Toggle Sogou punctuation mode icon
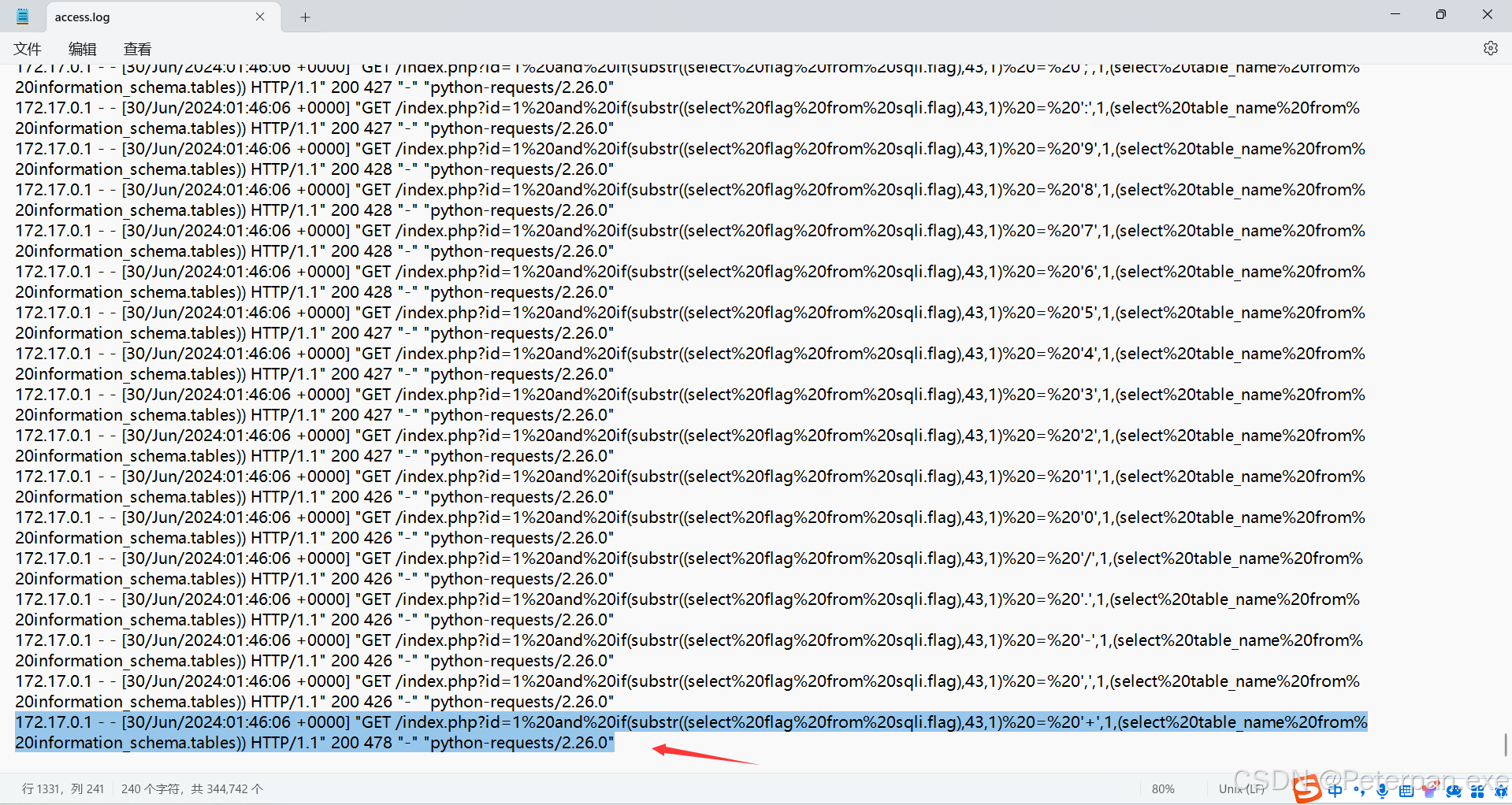 point(1359,790)
